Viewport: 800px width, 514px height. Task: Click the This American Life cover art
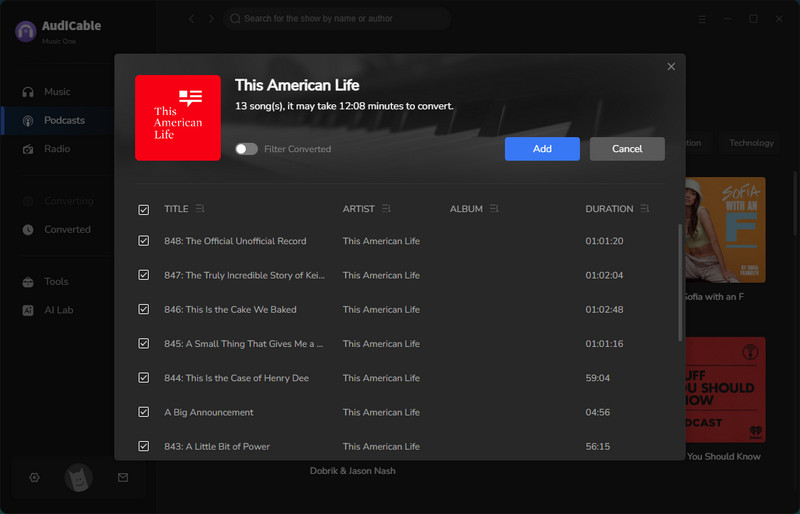pyautogui.click(x=178, y=118)
